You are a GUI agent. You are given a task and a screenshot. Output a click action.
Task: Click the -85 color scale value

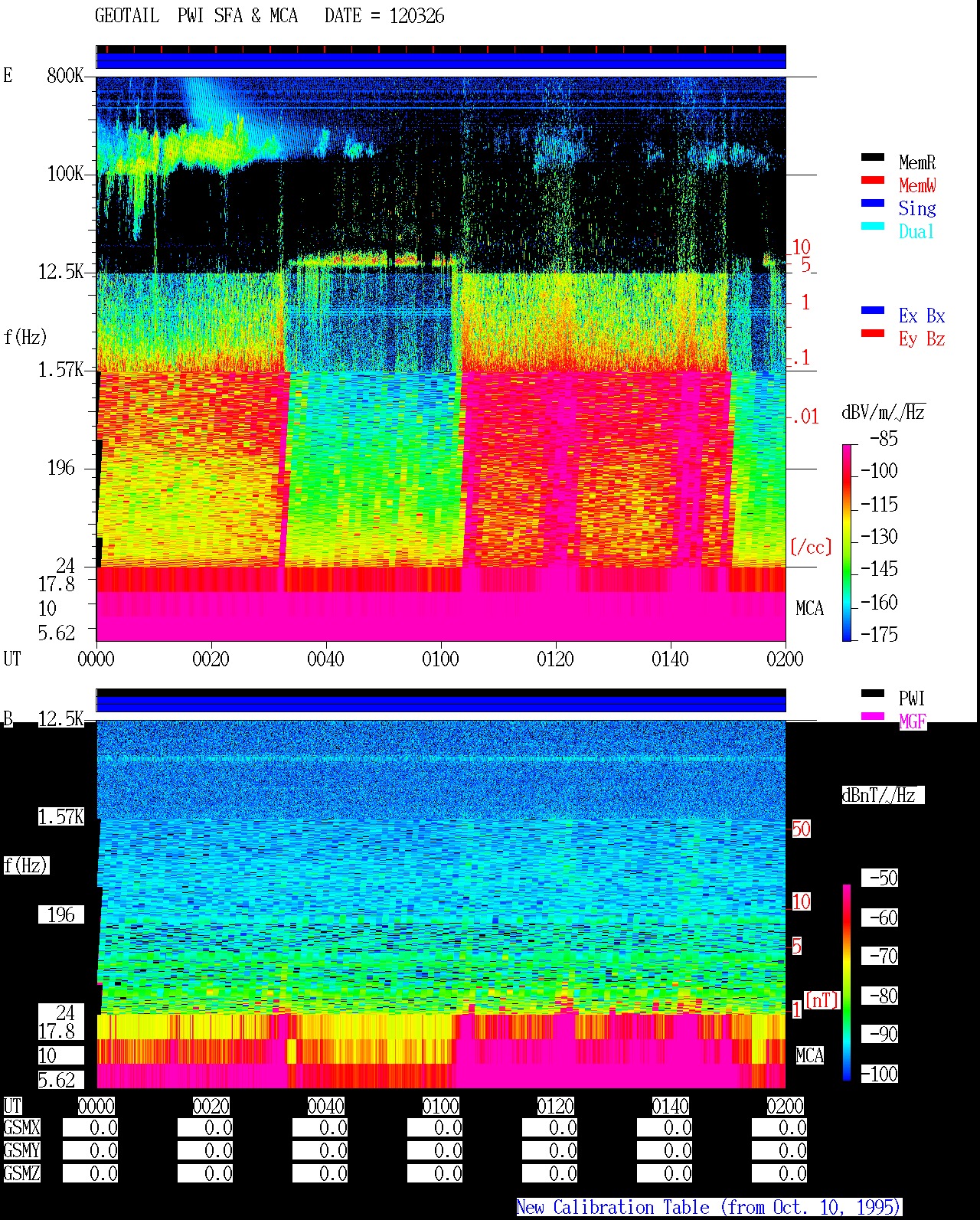pos(884,439)
